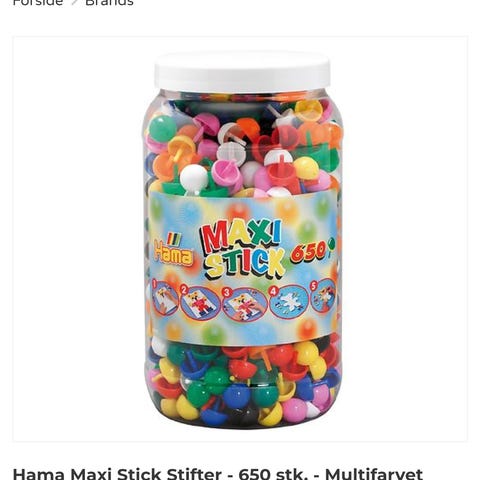480x480 pixels.
Task: Click the white lid of the jar
Action: [242, 71]
